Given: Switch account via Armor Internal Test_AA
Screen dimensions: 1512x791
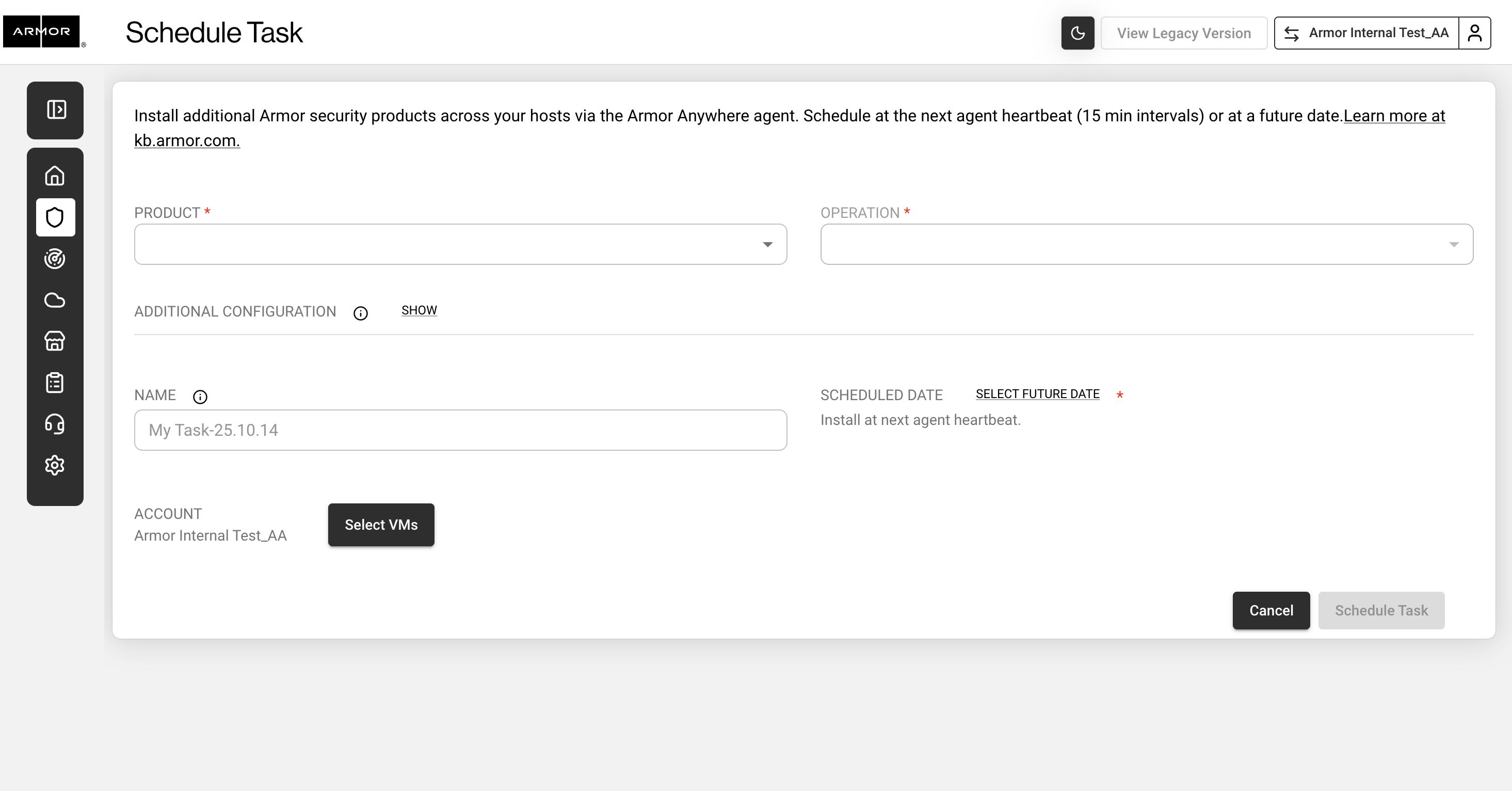Looking at the screenshot, I should (1366, 33).
